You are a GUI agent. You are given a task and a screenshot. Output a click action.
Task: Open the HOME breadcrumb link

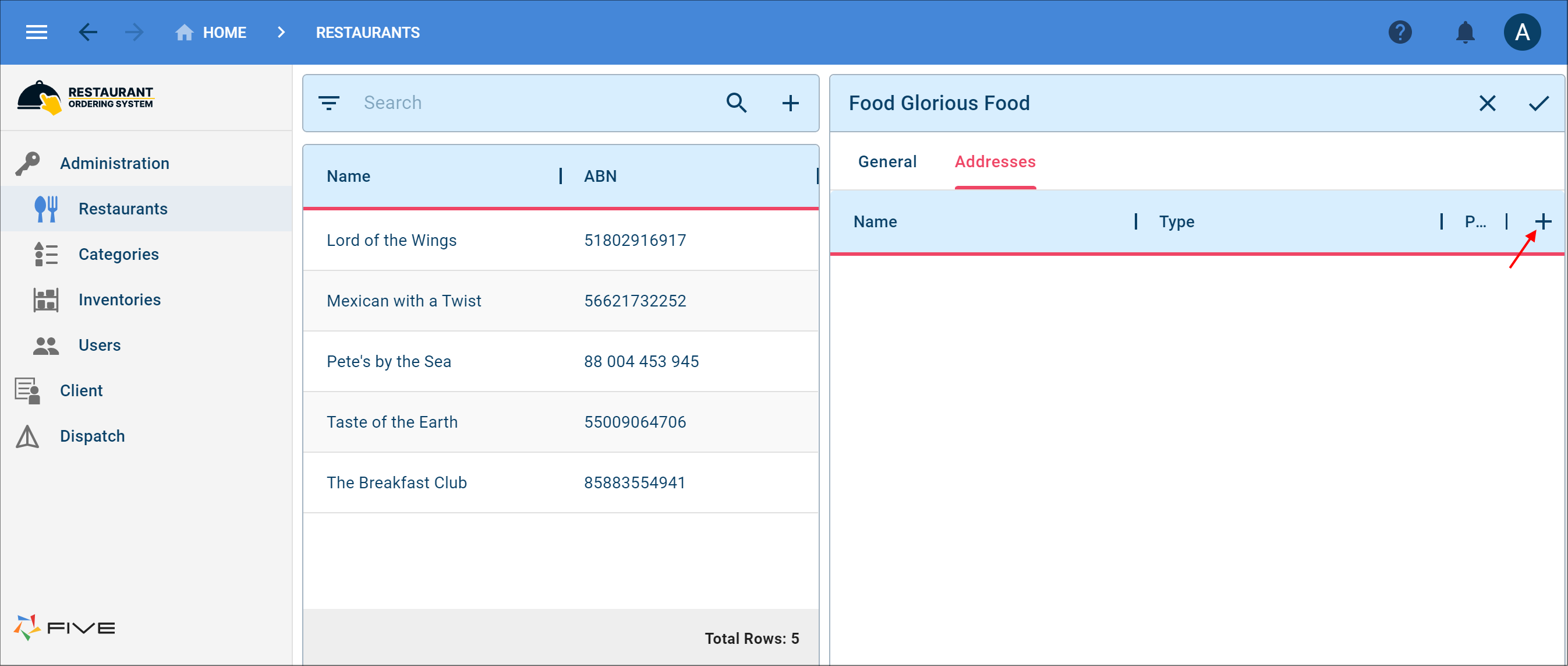click(x=224, y=32)
